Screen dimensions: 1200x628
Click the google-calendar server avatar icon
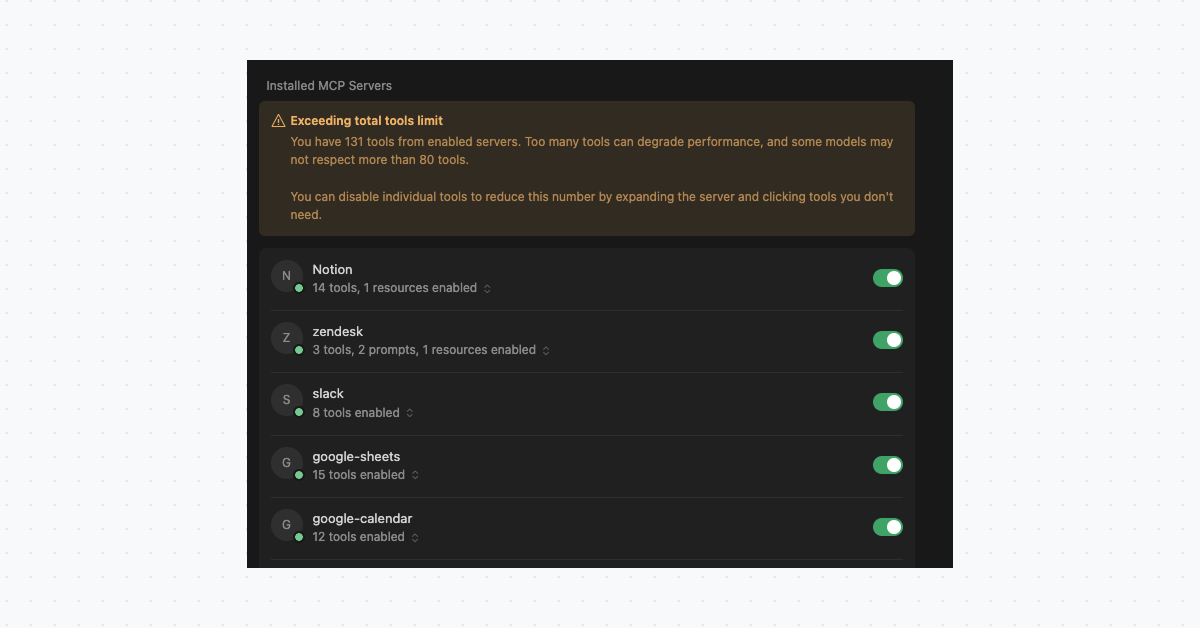pos(287,526)
